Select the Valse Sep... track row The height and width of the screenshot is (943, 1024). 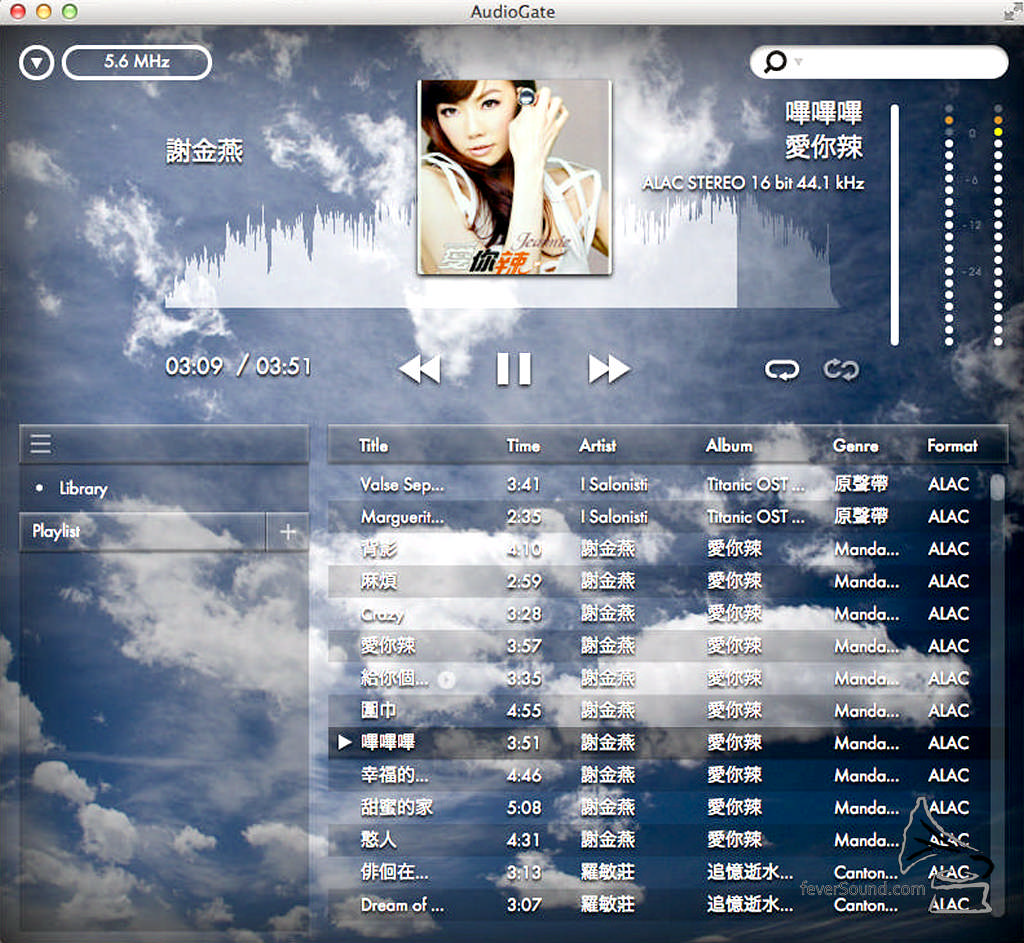click(x=658, y=485)
